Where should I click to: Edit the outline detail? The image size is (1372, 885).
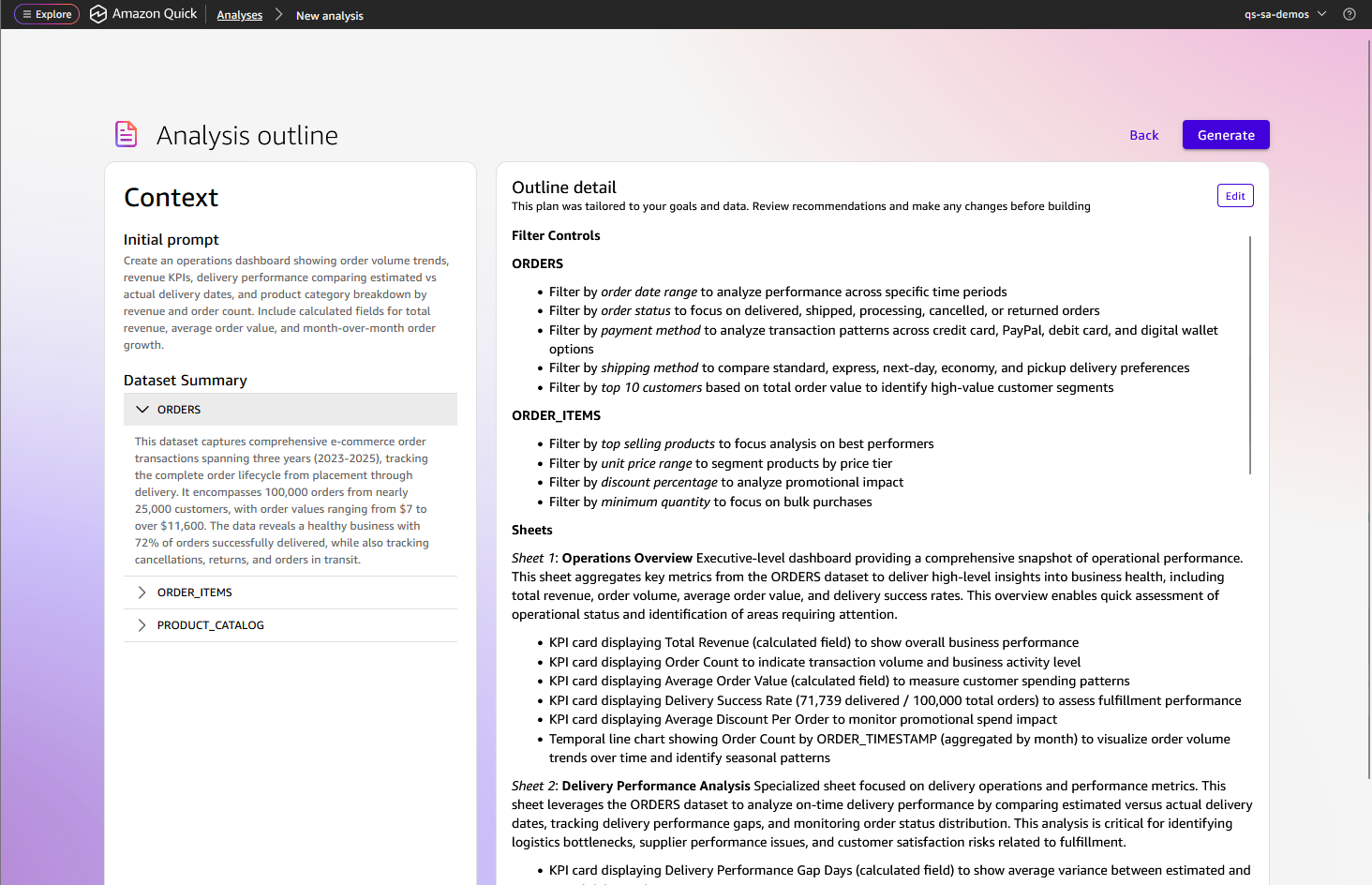[1234, 196]
